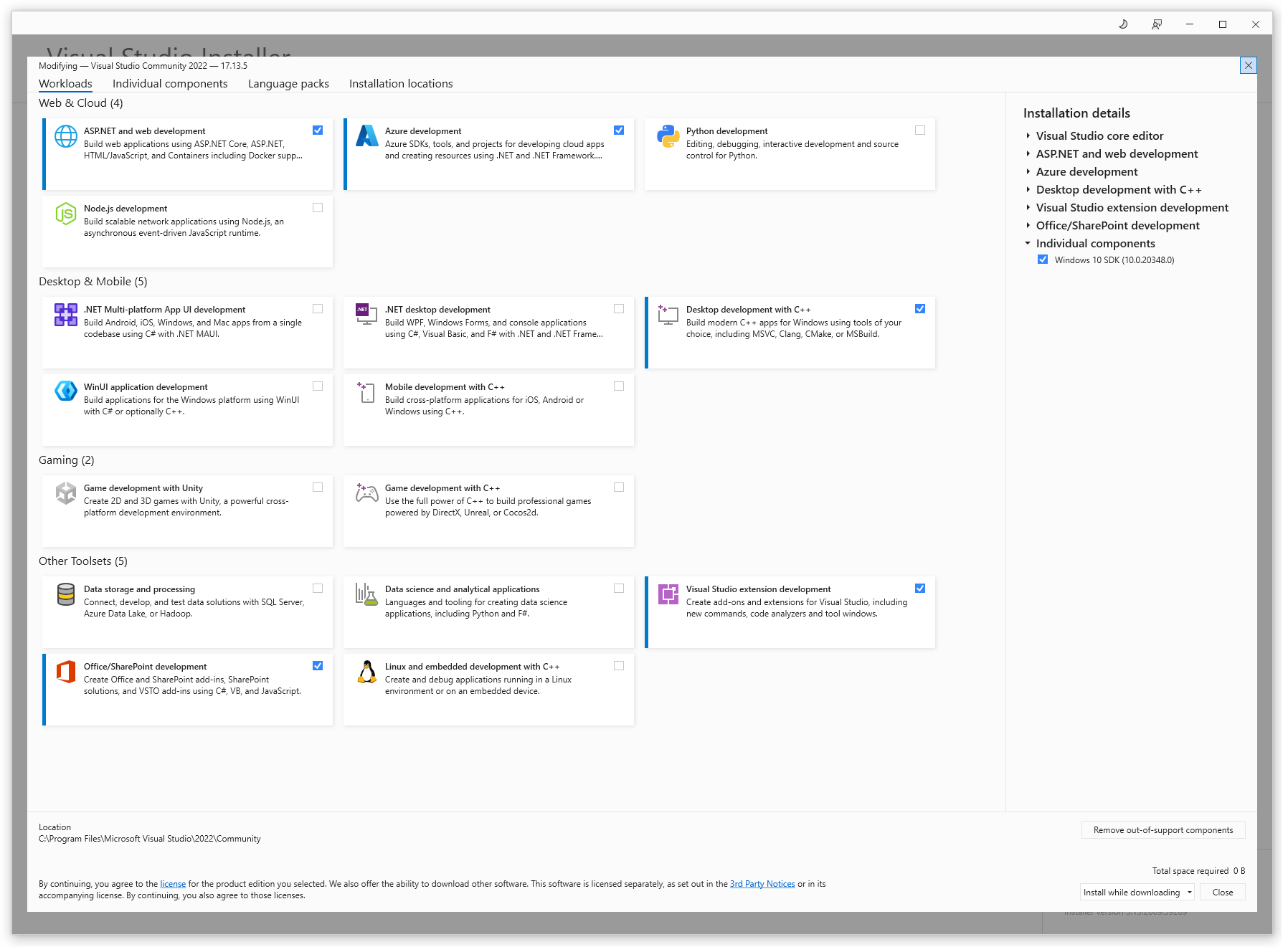
Task: Click the Azure development logo icon
Action: point(367,135)
